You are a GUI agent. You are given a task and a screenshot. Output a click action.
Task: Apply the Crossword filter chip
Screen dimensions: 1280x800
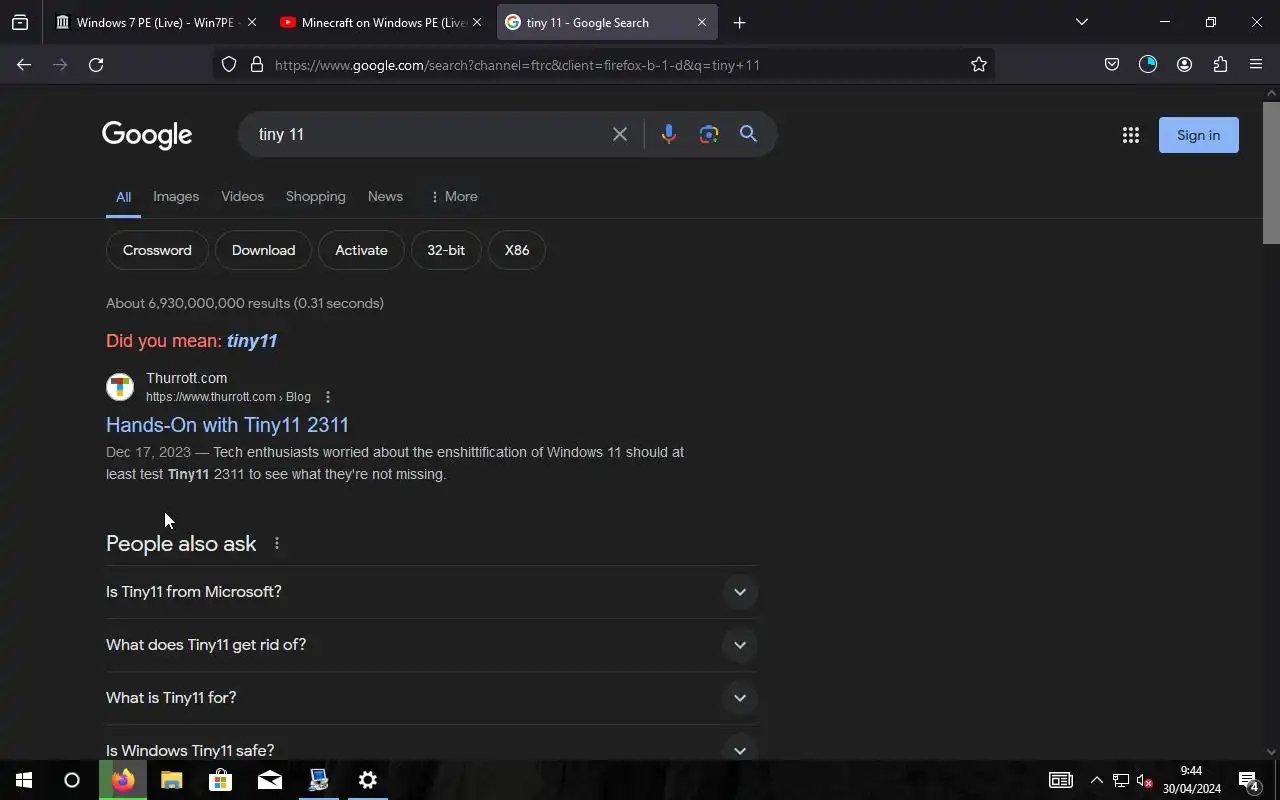click(157, 250)
